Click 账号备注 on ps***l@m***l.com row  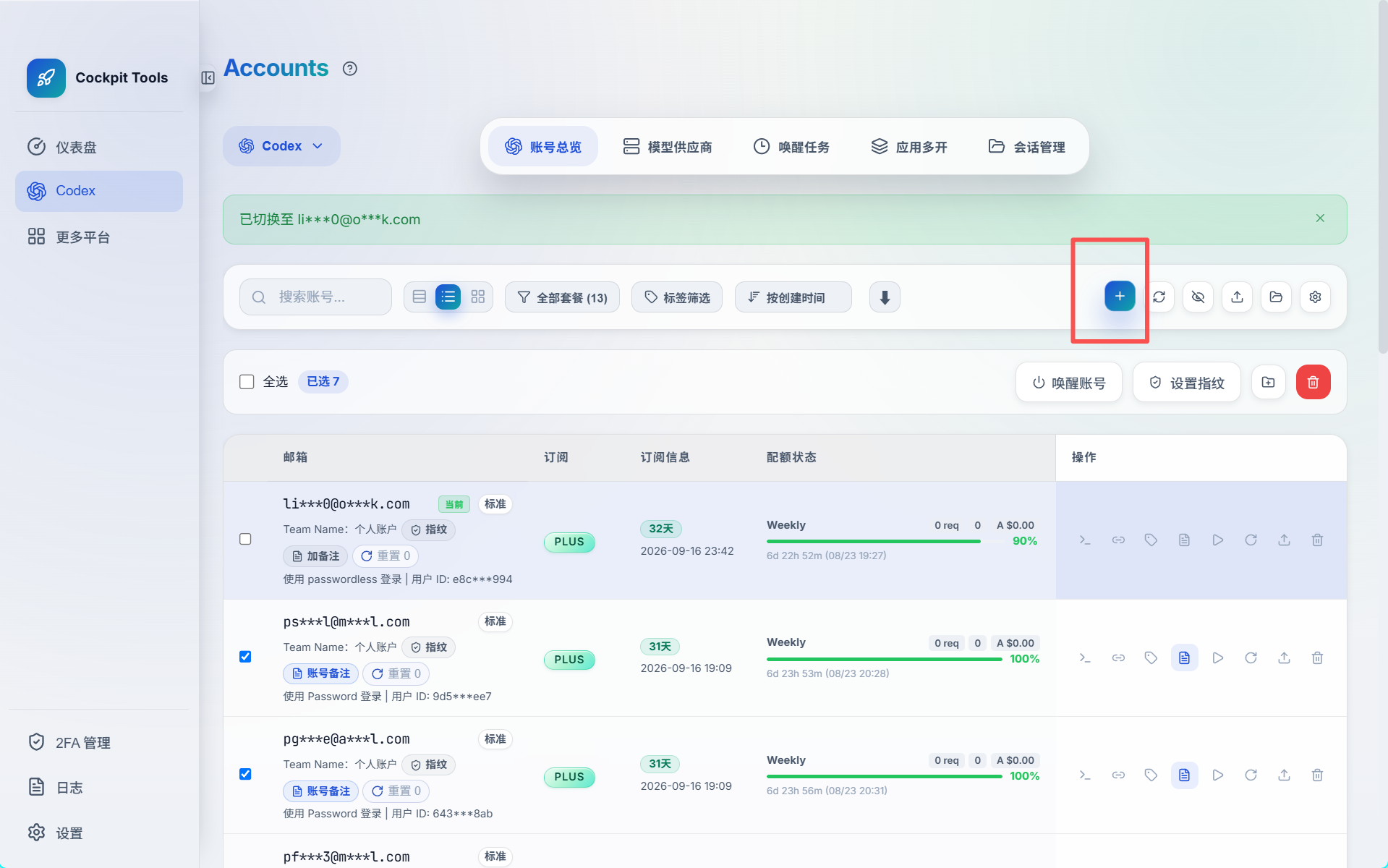click(320, 673)
